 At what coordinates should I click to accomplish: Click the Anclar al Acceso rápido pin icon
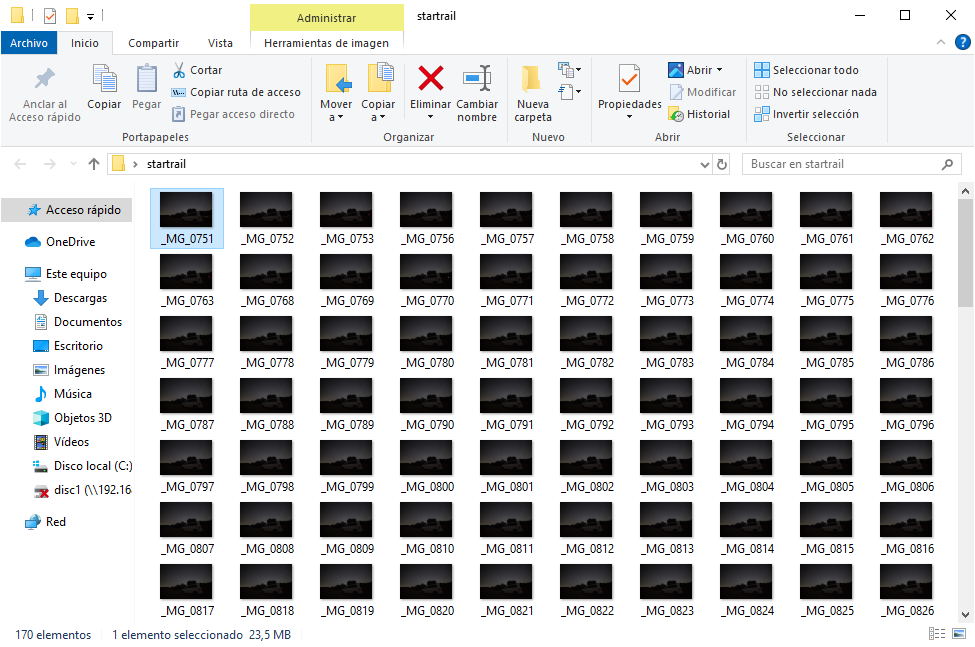44,79
